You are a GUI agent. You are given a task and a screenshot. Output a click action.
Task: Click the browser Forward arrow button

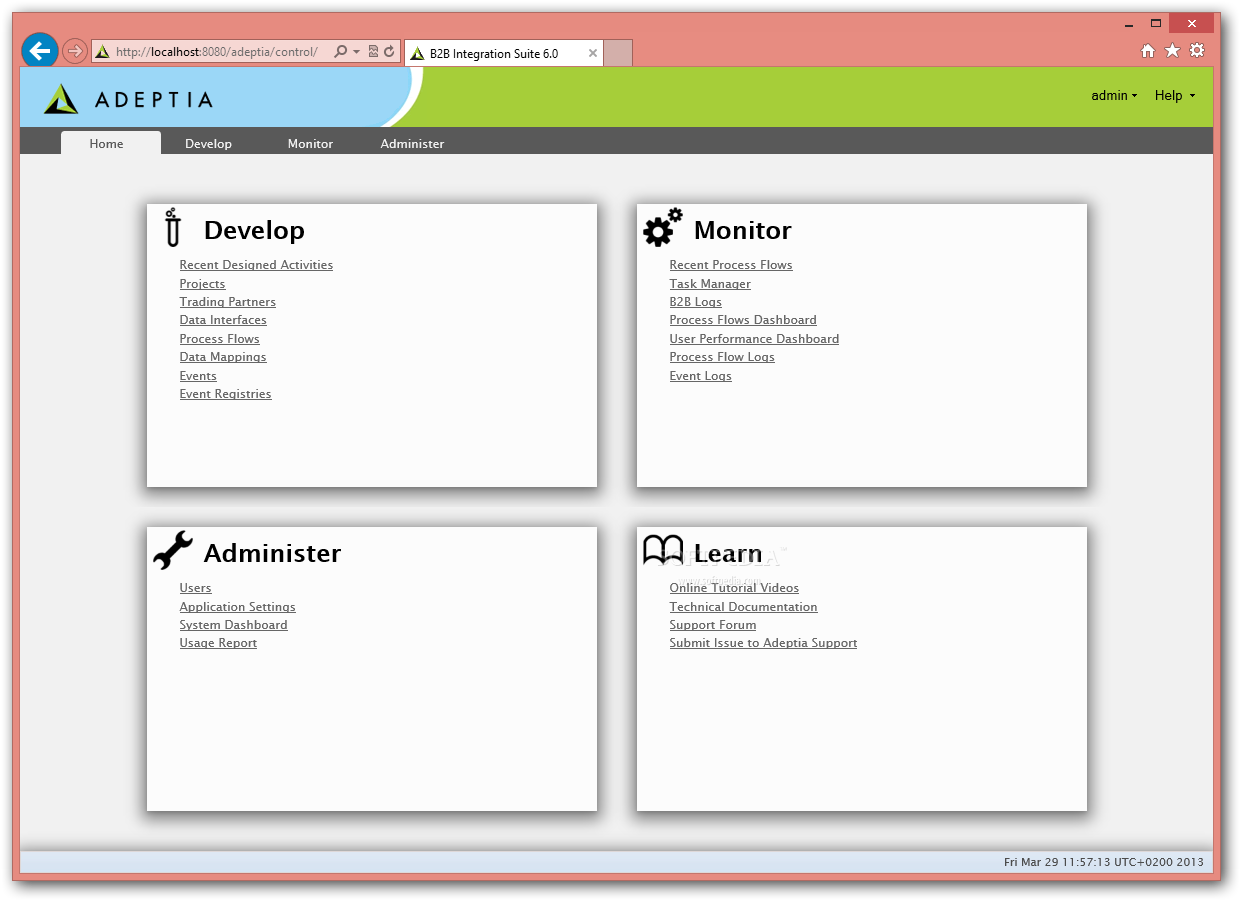(75, 51)
